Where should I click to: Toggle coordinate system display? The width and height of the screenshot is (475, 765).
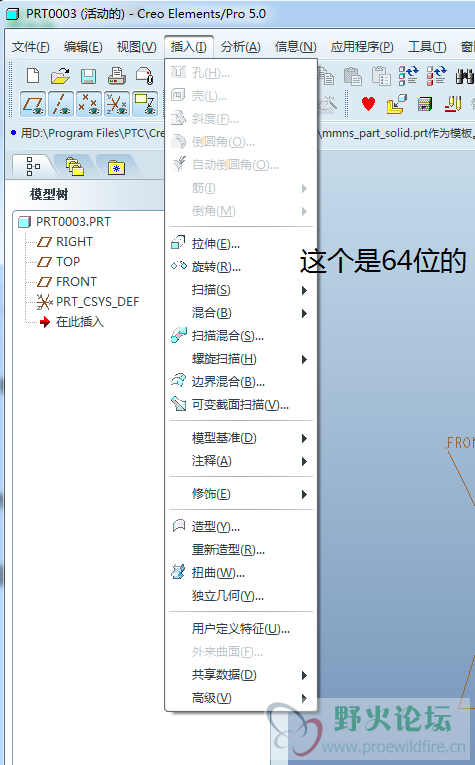coord(117,103)
